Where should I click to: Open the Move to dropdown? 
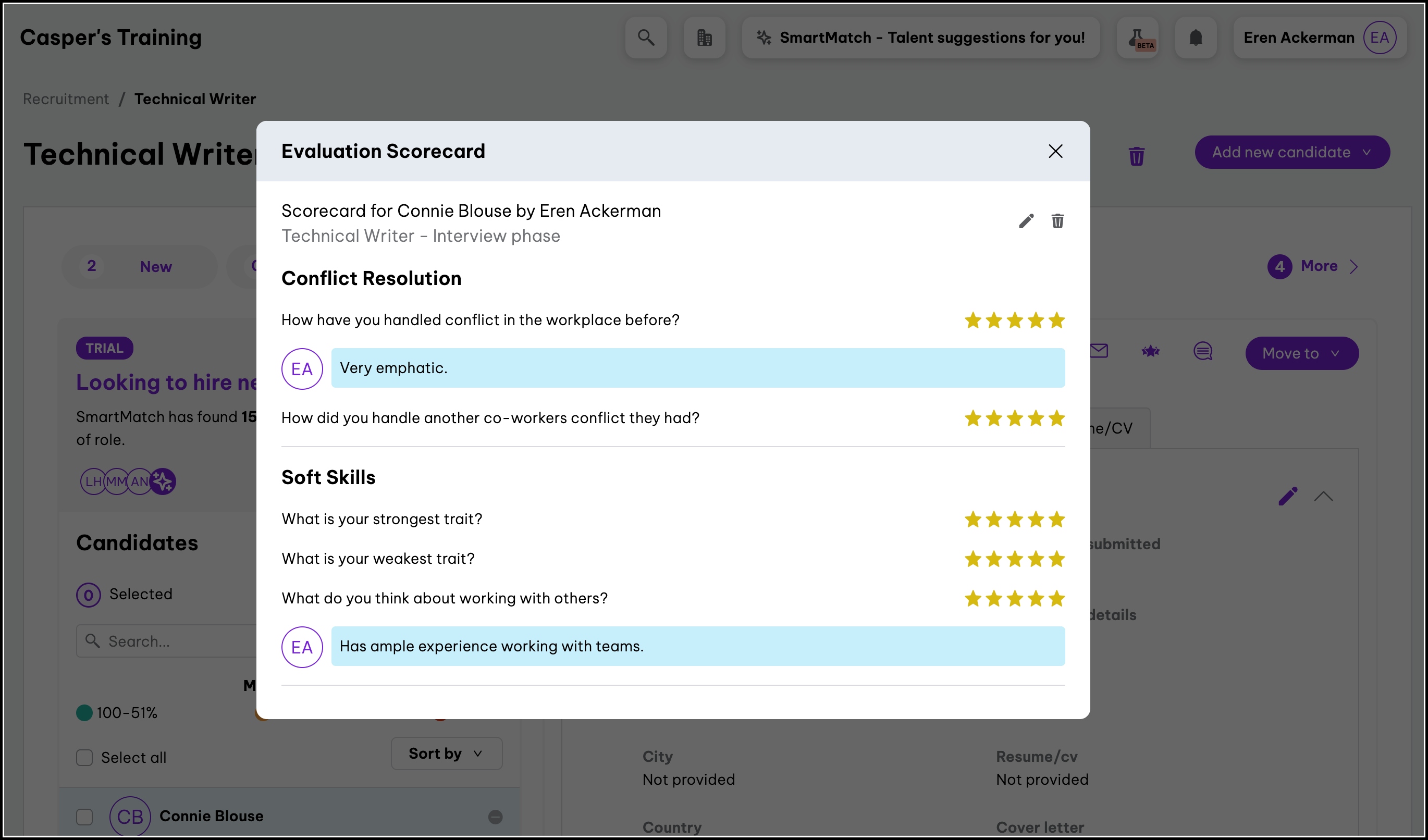point(1302,353)
